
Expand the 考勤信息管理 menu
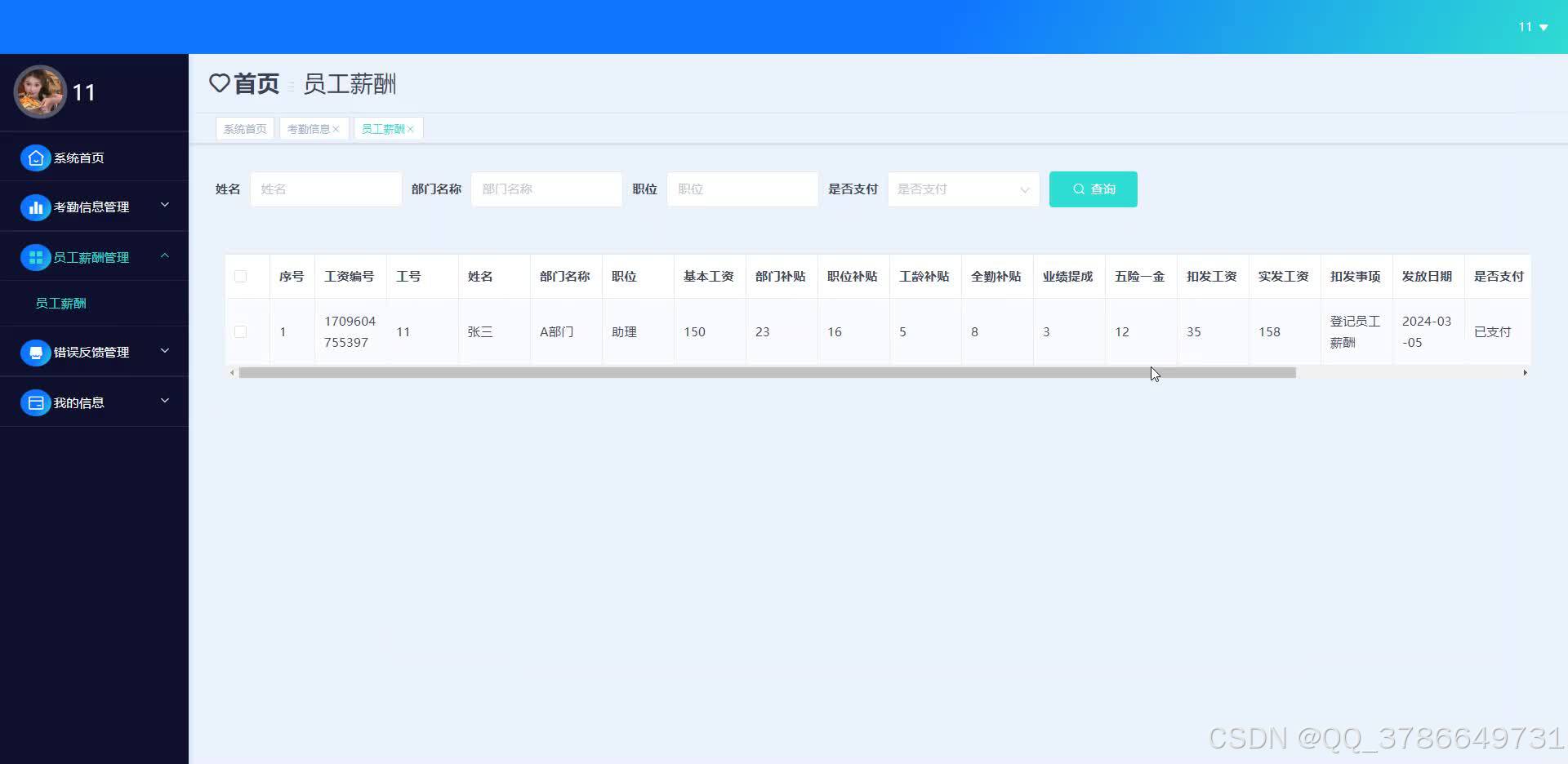pos(164,205)
